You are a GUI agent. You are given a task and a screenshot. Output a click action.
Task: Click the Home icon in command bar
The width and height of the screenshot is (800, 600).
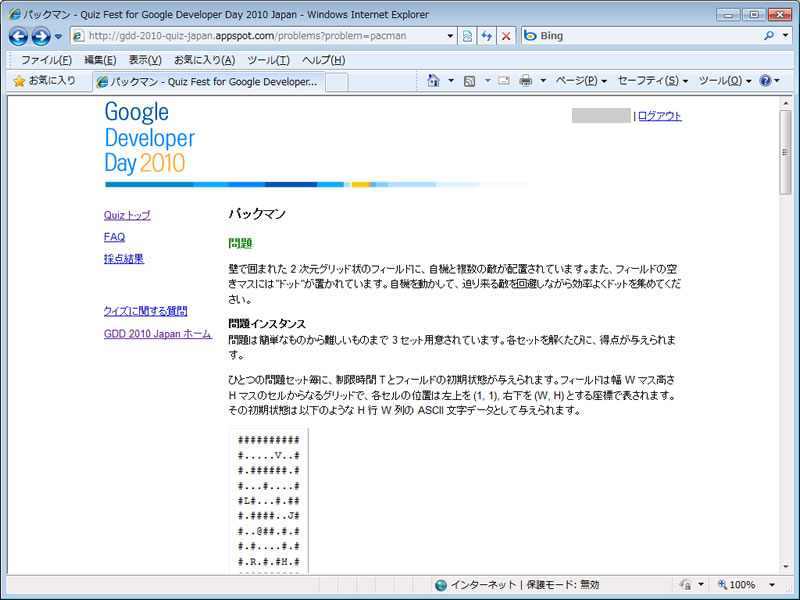click(x=434, y=81)
